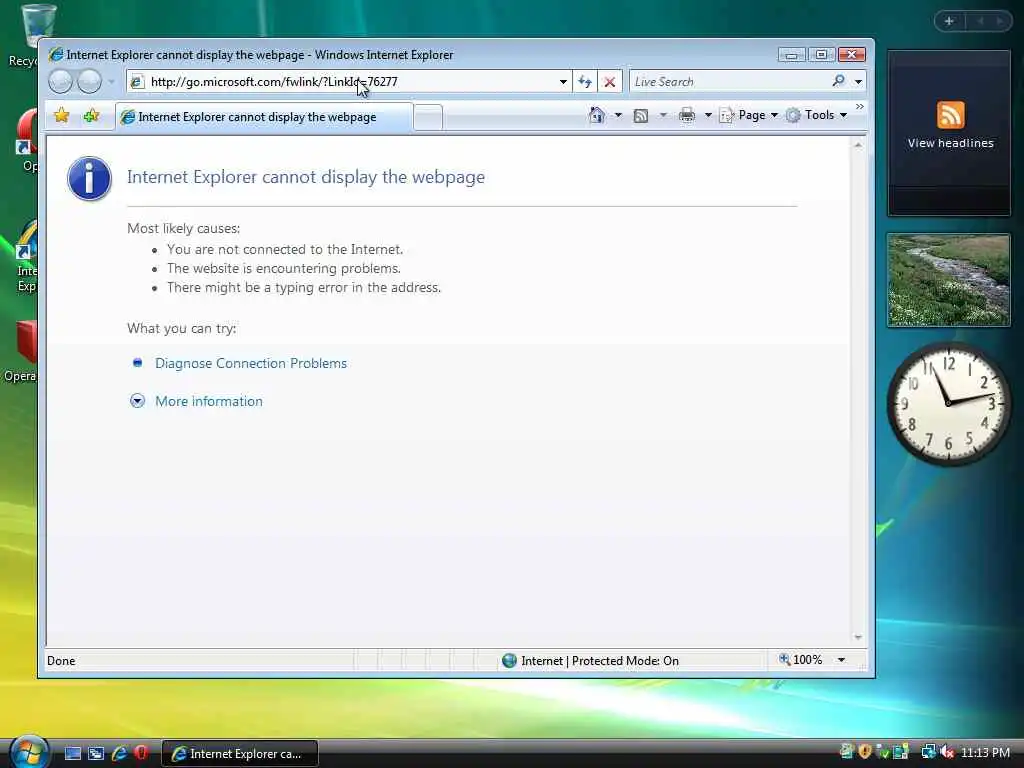Click the scrollbar up arrow
This screenshot has width=1024, height=768.
tap(858, 145)
